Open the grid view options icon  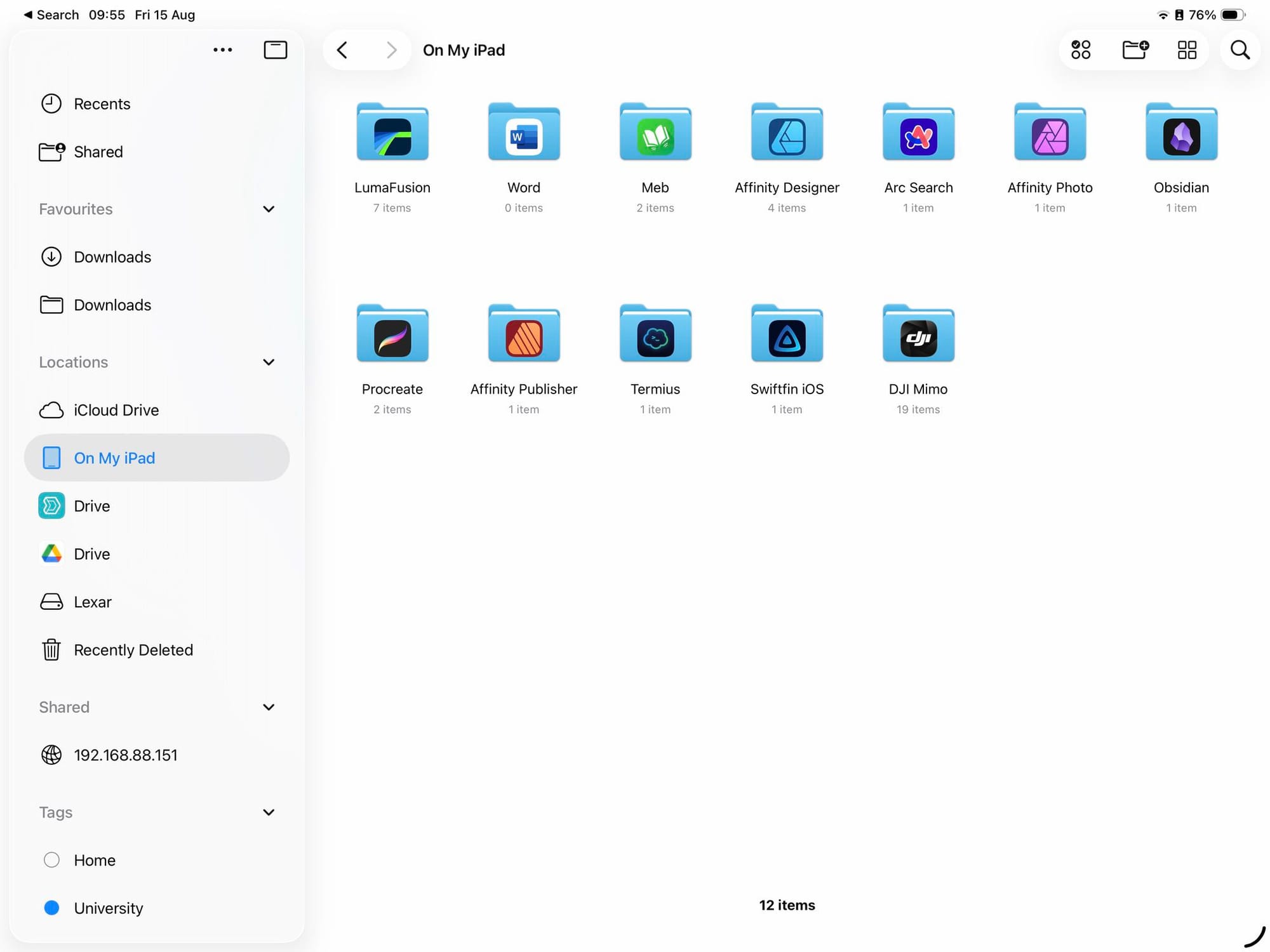click(x=1187, y=50)
